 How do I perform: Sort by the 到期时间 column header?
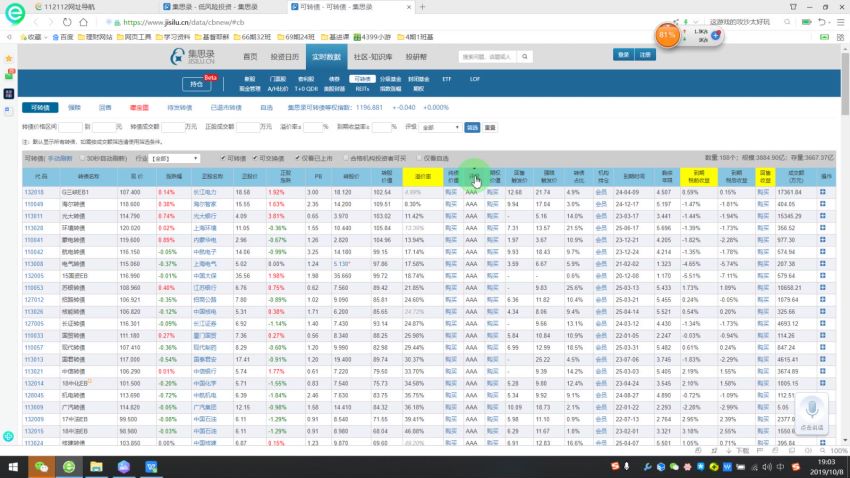(634, 177)
